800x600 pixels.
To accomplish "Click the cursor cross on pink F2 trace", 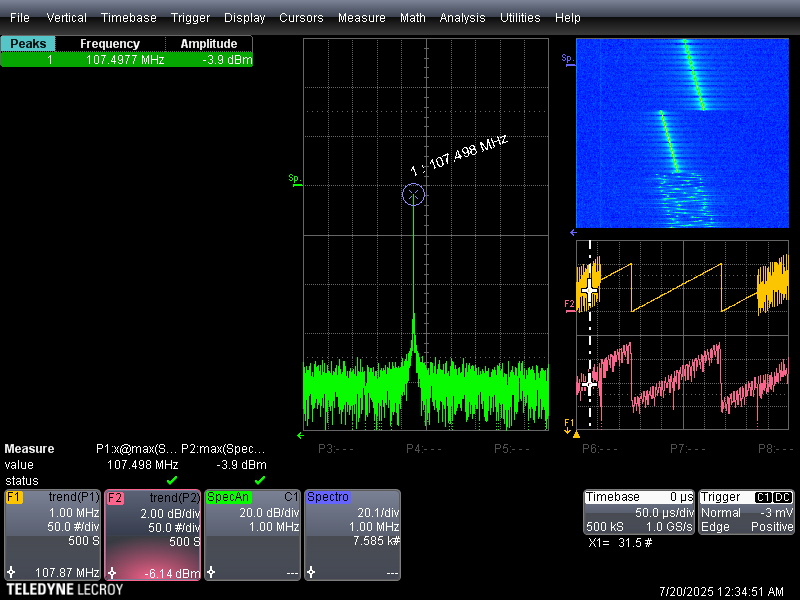I will pos(590,385).
